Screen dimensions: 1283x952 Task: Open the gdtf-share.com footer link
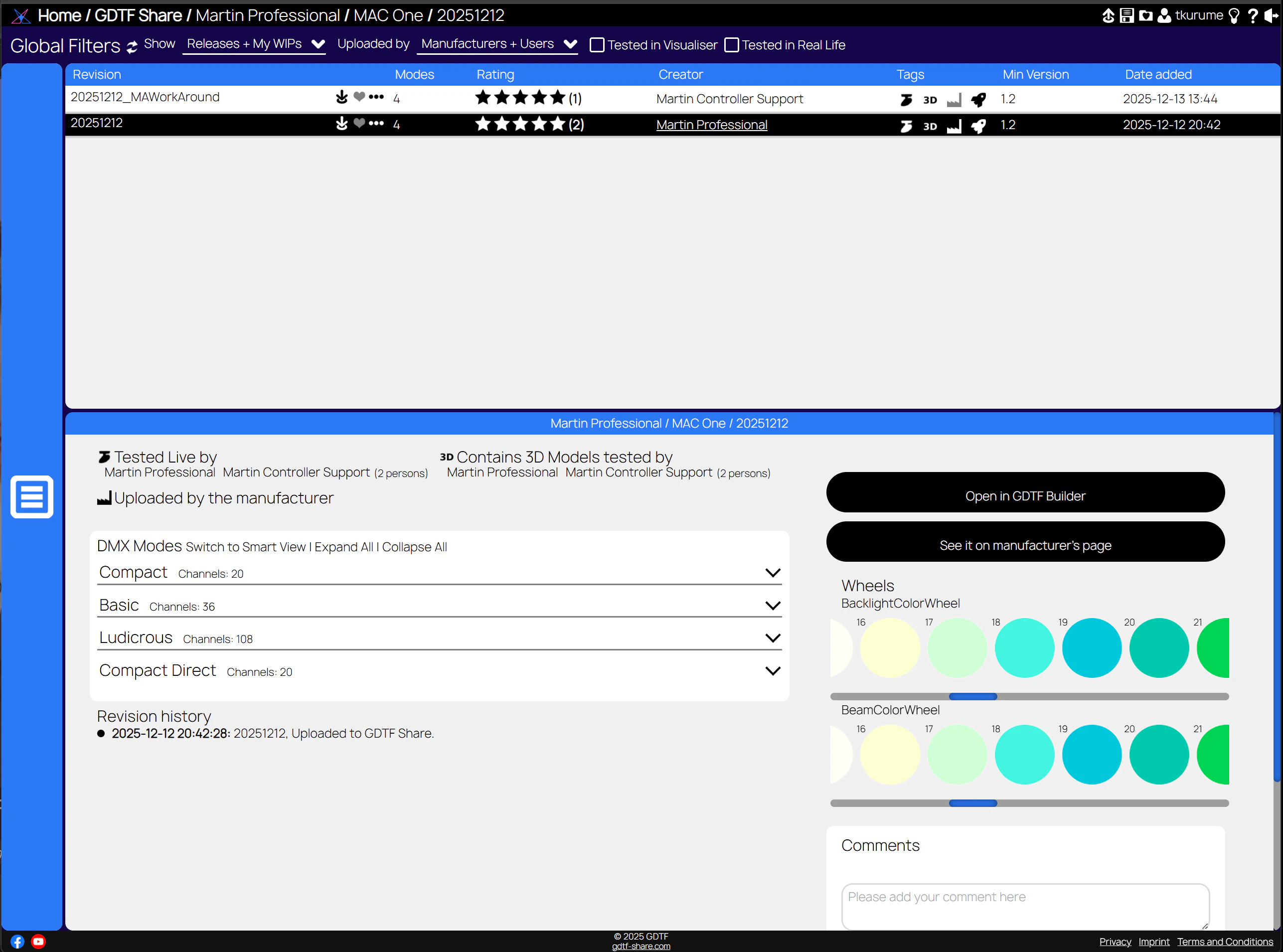click(641, 946)
